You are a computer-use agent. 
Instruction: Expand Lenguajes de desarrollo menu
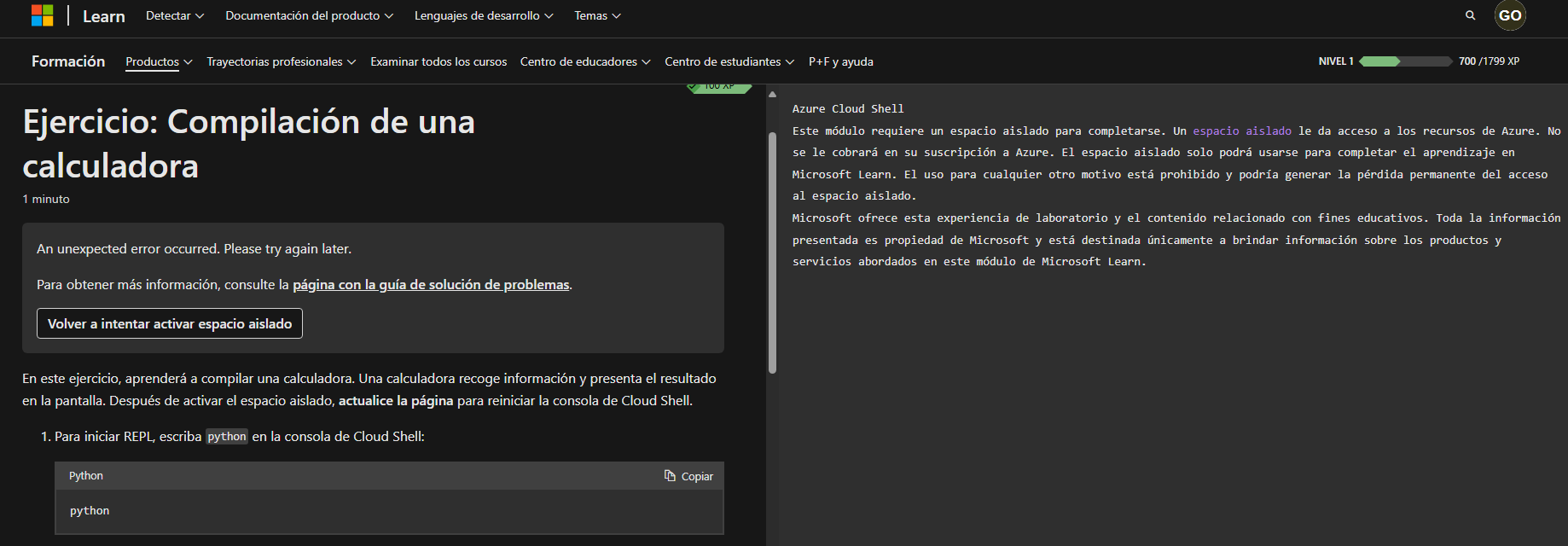[484, 15]
